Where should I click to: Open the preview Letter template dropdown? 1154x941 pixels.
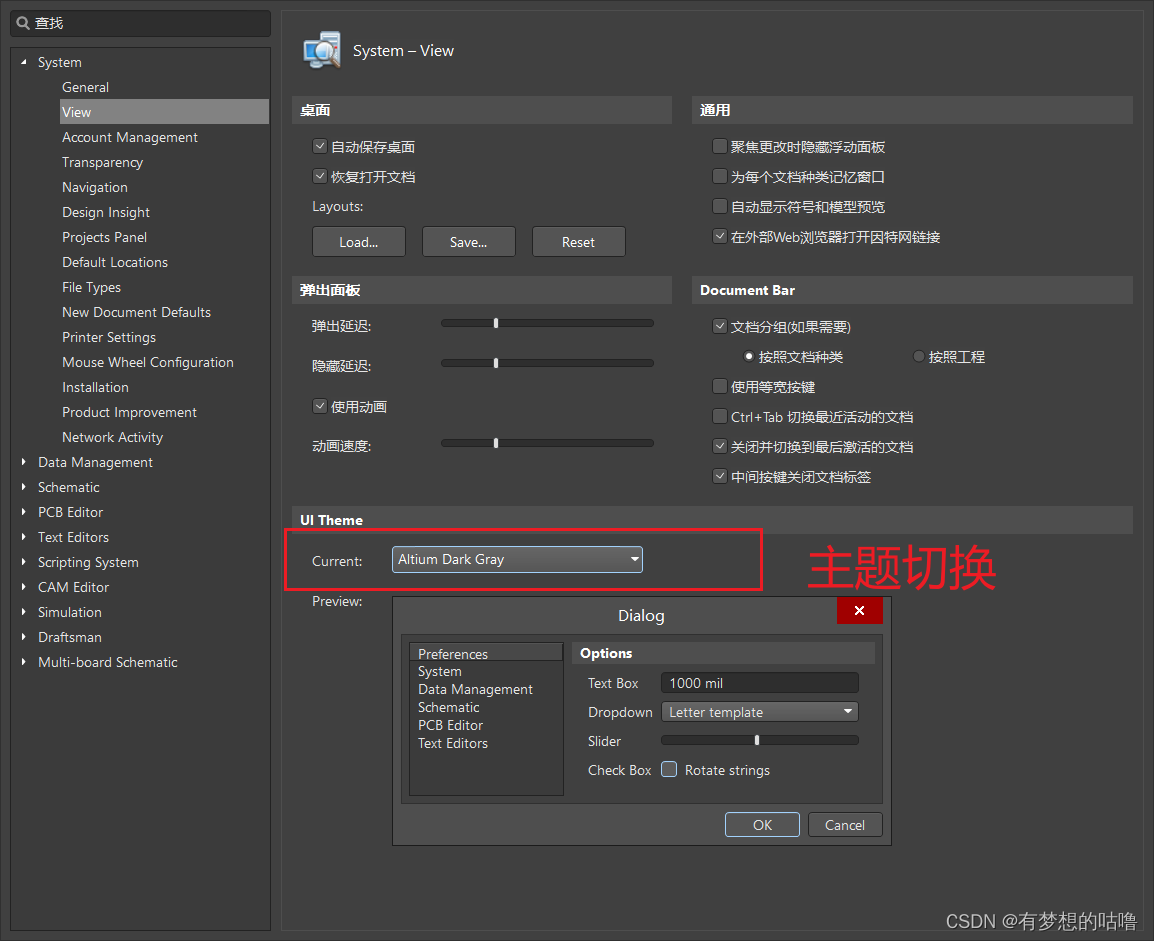[760, 712]
